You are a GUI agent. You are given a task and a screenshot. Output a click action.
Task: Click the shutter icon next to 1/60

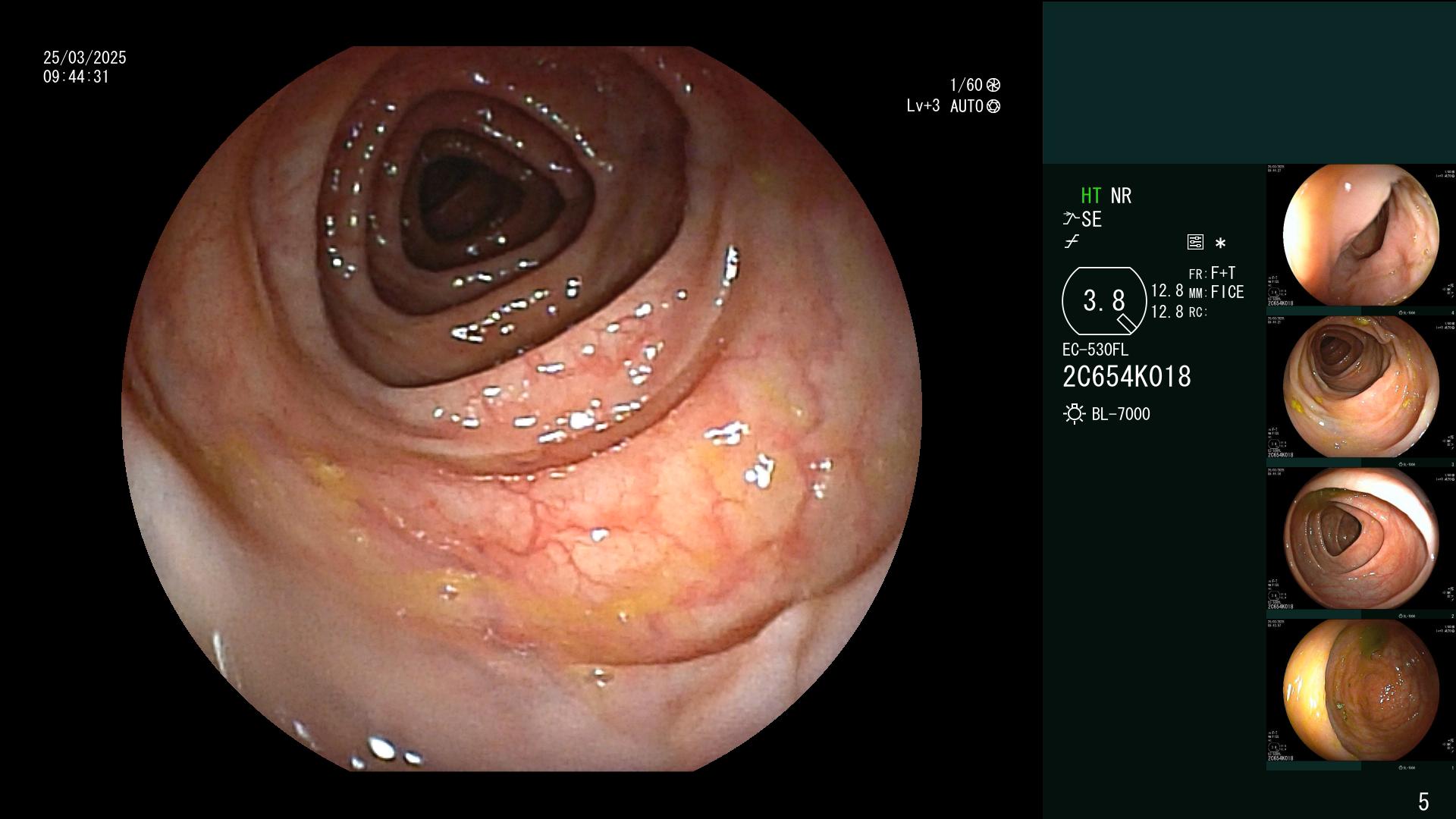[x=993, y=85]
